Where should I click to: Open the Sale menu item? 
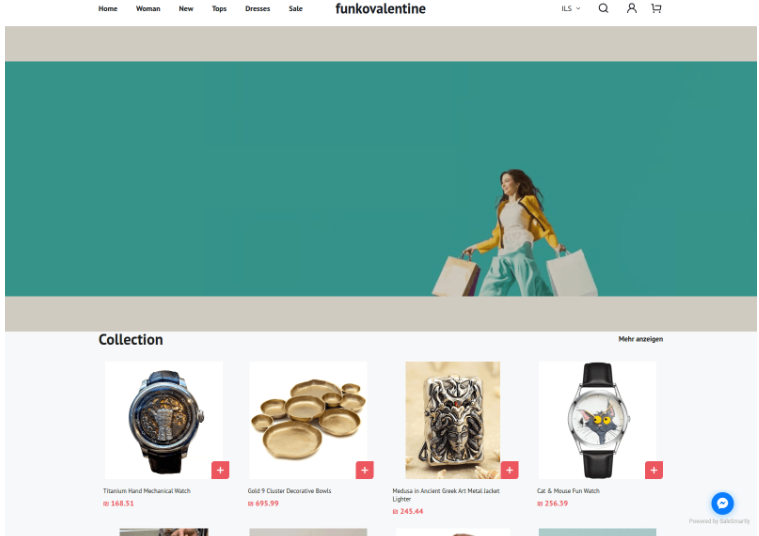coord(296,8)
